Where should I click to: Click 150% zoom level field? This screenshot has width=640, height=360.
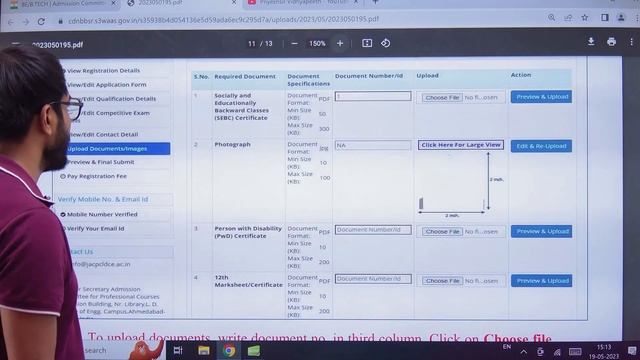pyautogui.click(x=317, y=43)
